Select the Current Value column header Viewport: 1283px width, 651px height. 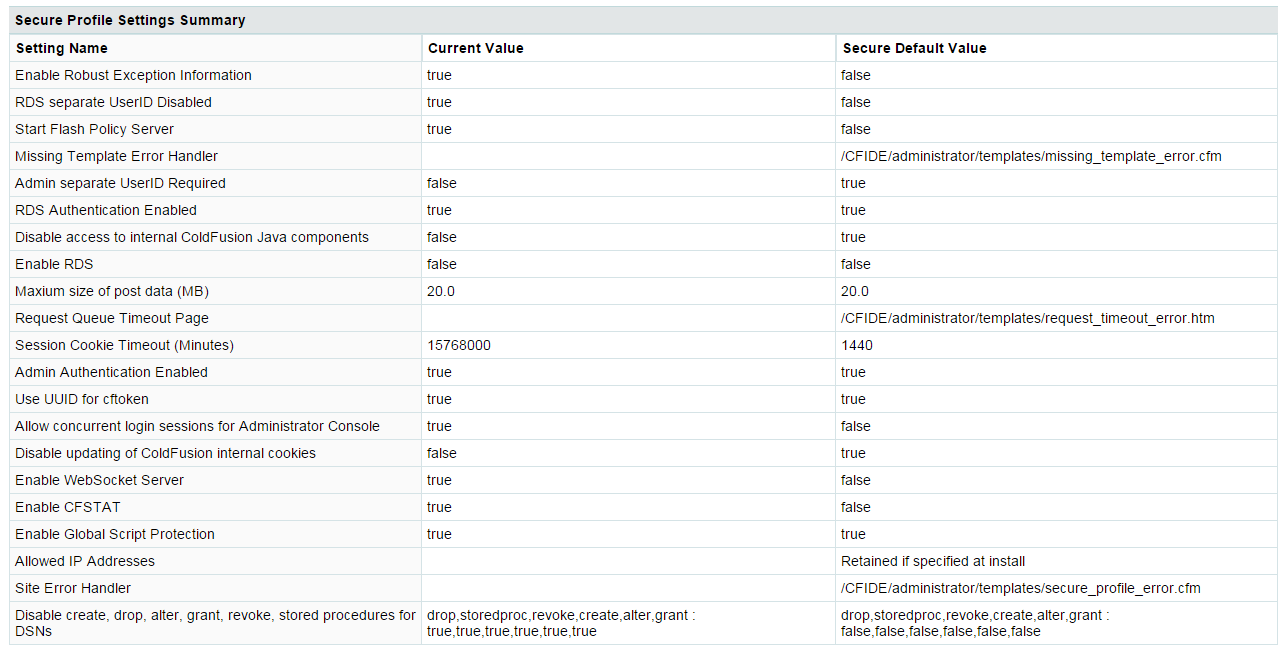pyautogui.click(x=476, y=48)
